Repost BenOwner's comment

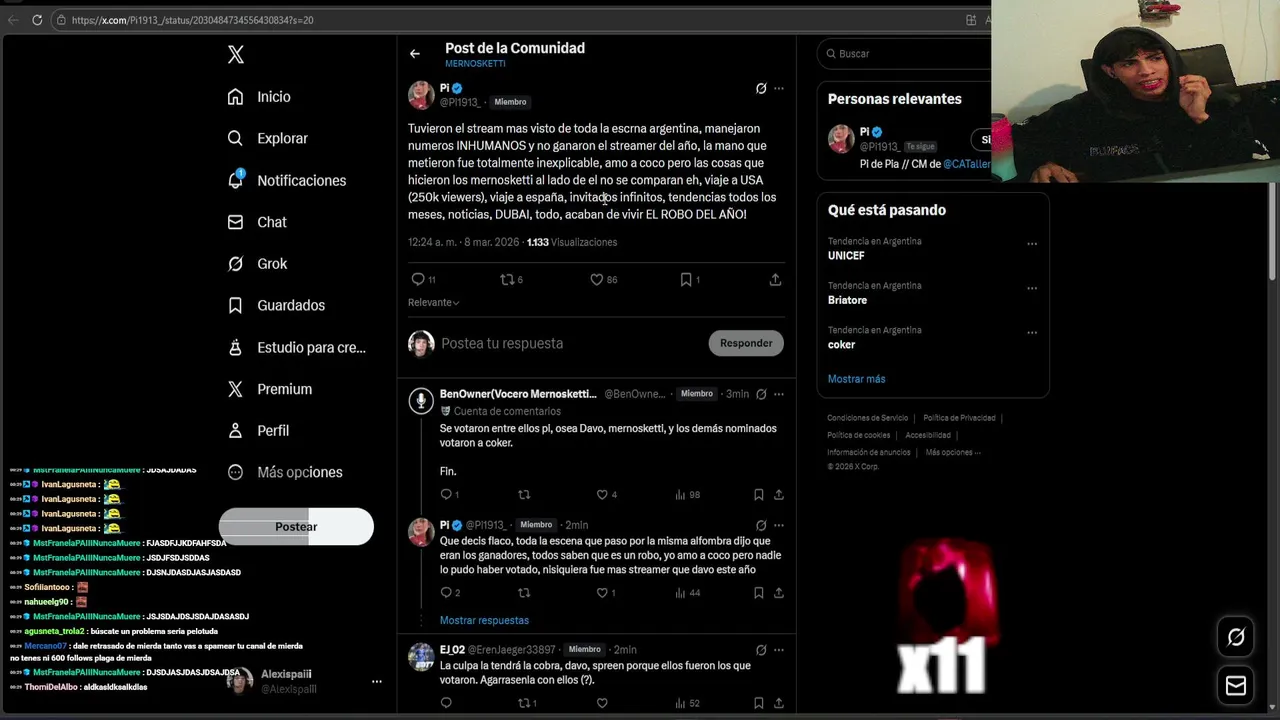524,495
